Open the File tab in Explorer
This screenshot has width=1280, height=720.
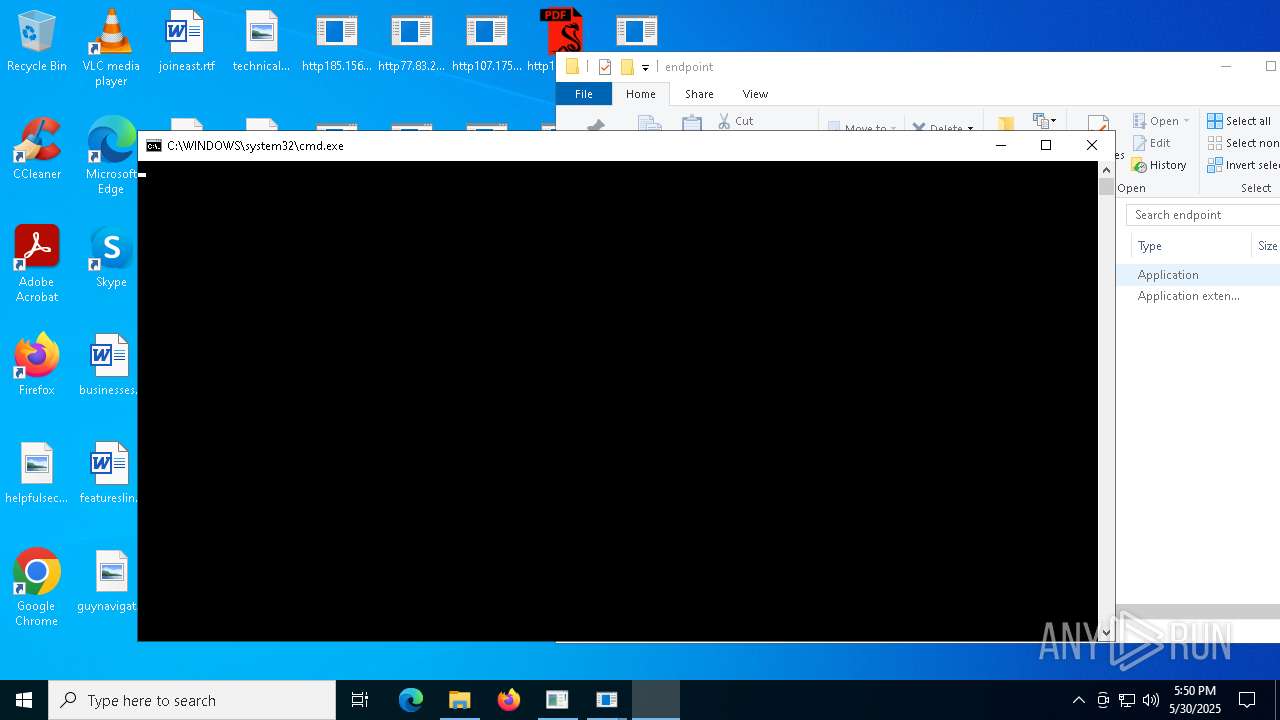(x=583, y=94)
